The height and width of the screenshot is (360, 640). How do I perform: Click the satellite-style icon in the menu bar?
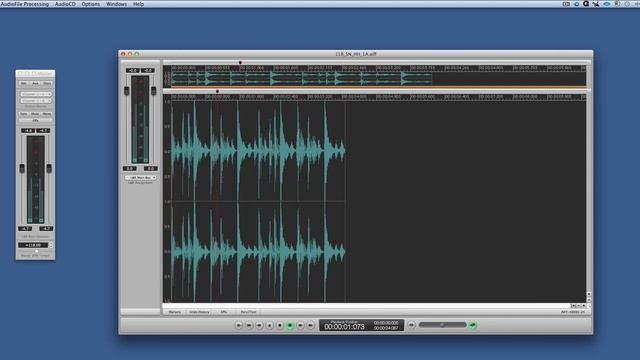click(x=596, y=4)
